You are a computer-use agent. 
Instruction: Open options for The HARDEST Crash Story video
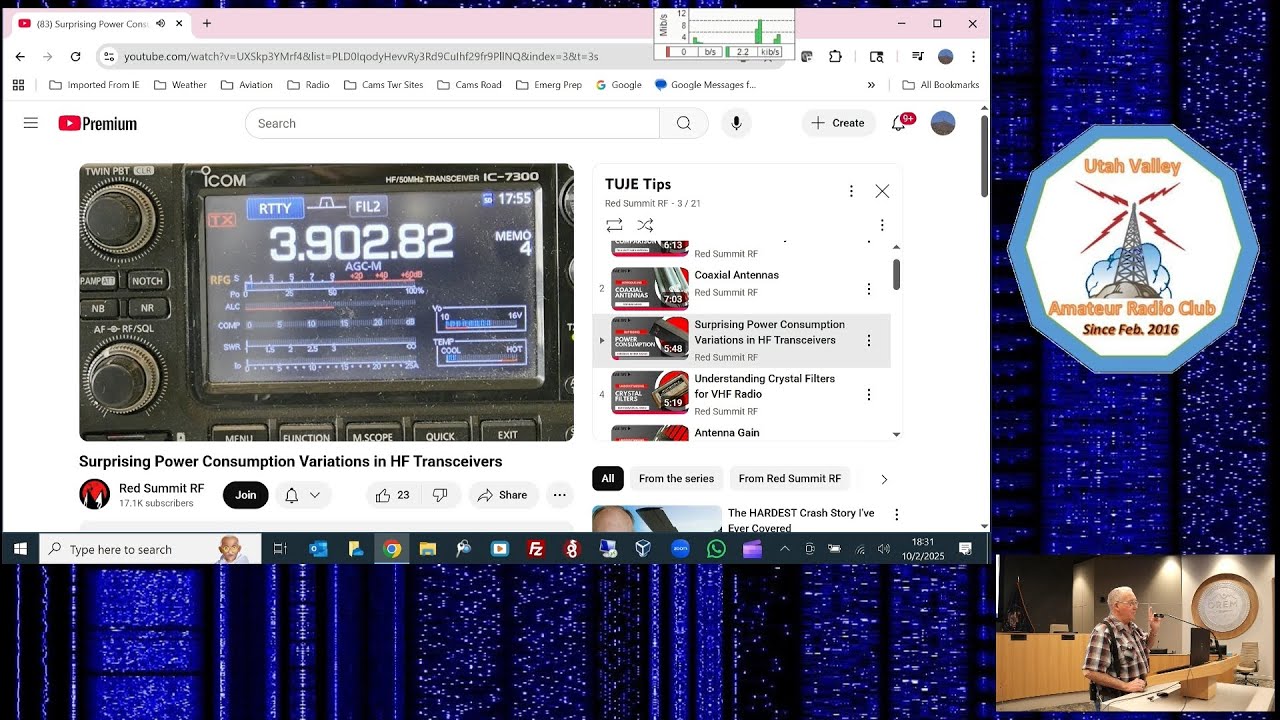point(896,514)
